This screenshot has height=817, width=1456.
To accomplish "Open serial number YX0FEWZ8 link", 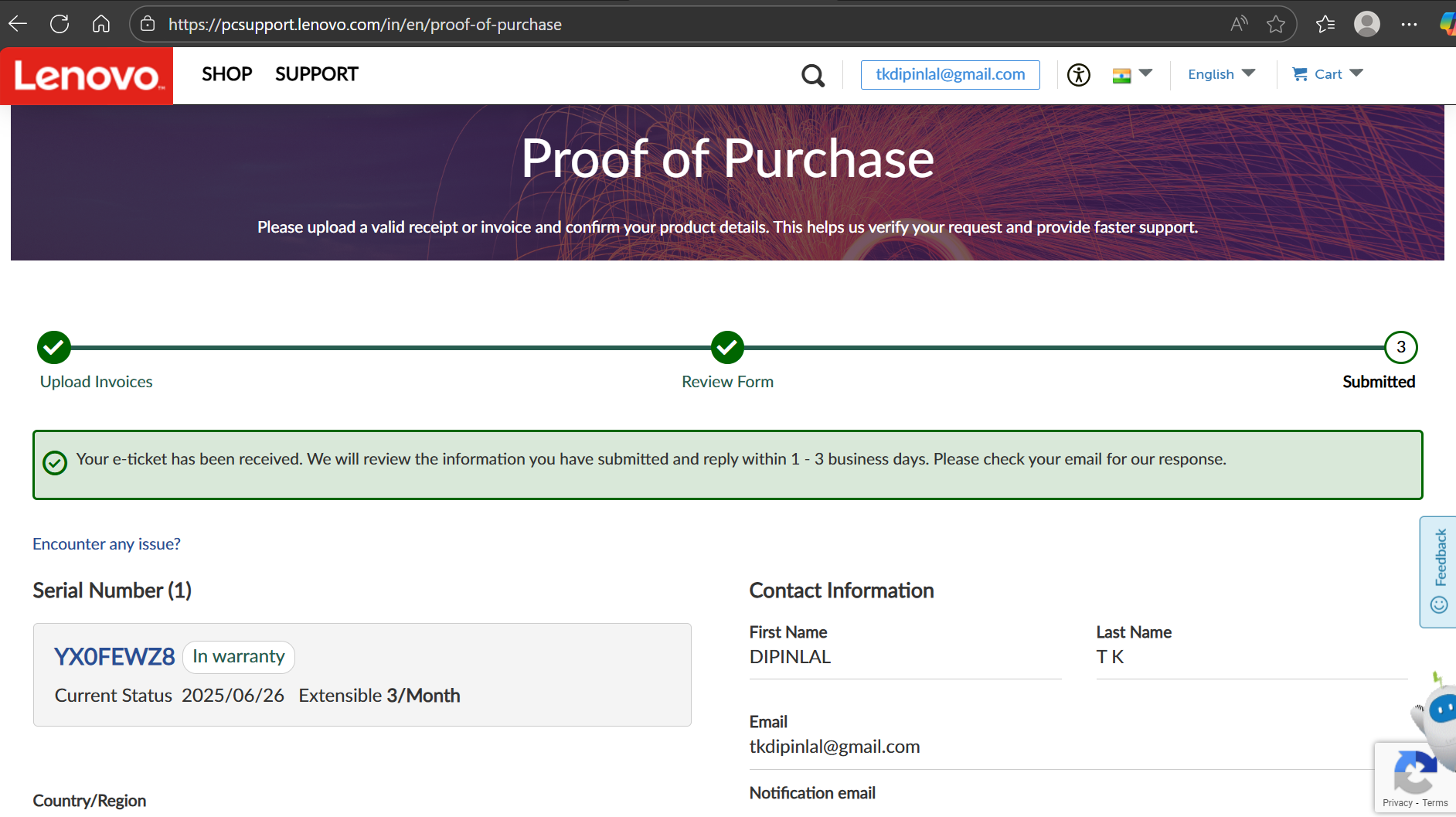I will (x=114, y=656).
